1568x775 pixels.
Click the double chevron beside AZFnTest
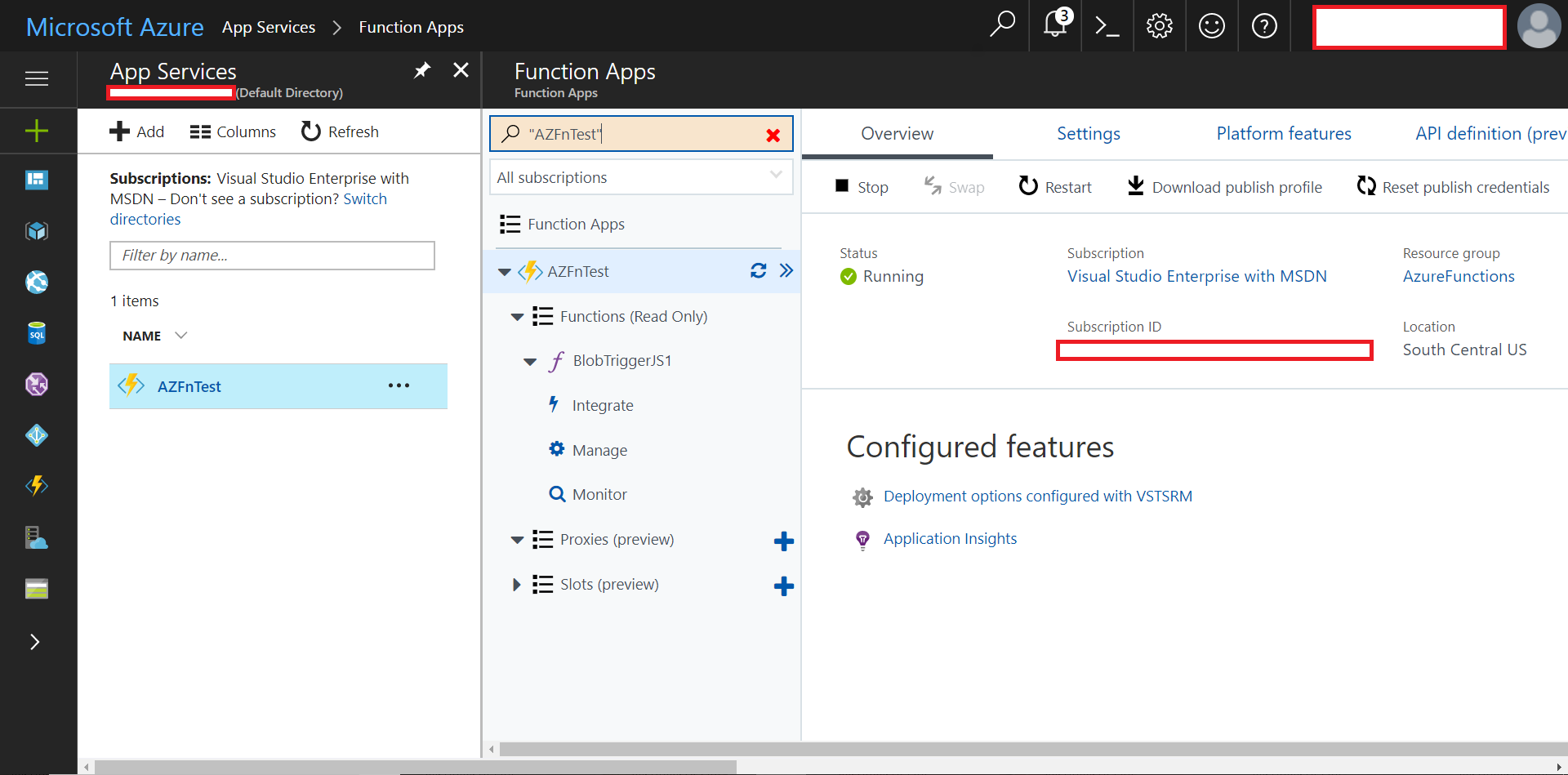click(x=786, y=270)
